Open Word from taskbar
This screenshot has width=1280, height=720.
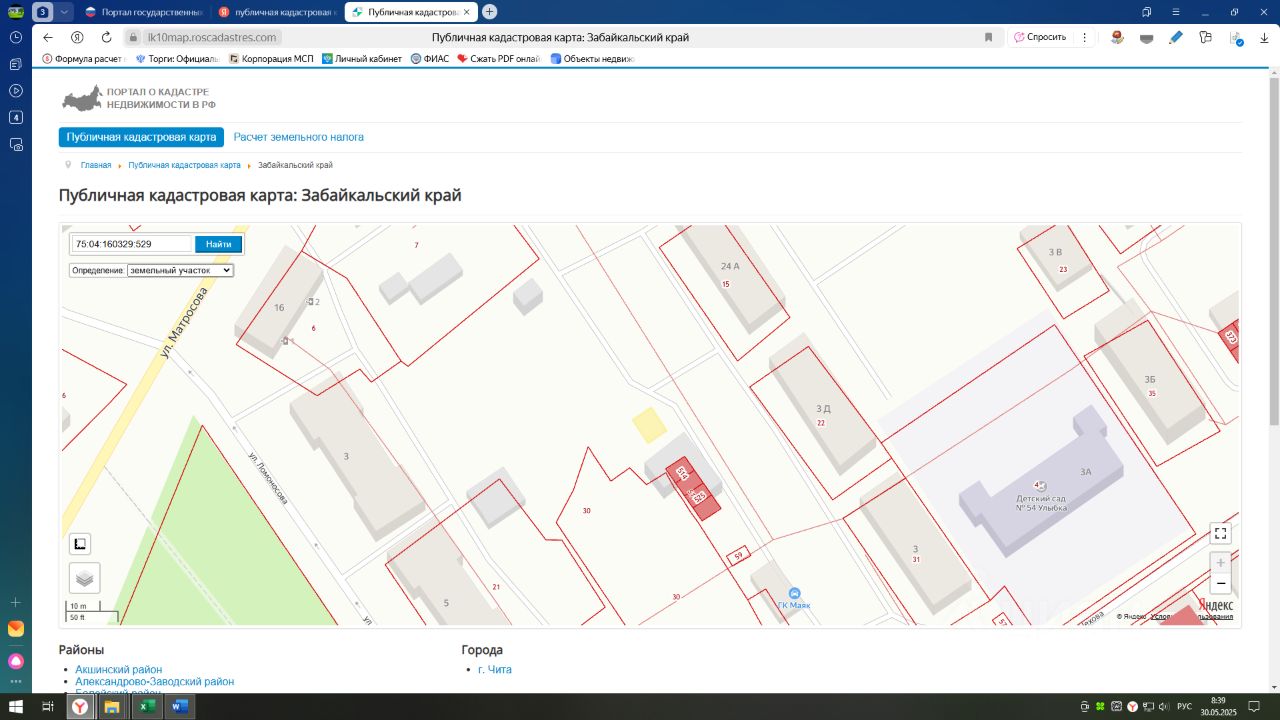click(x=180, y=707)
